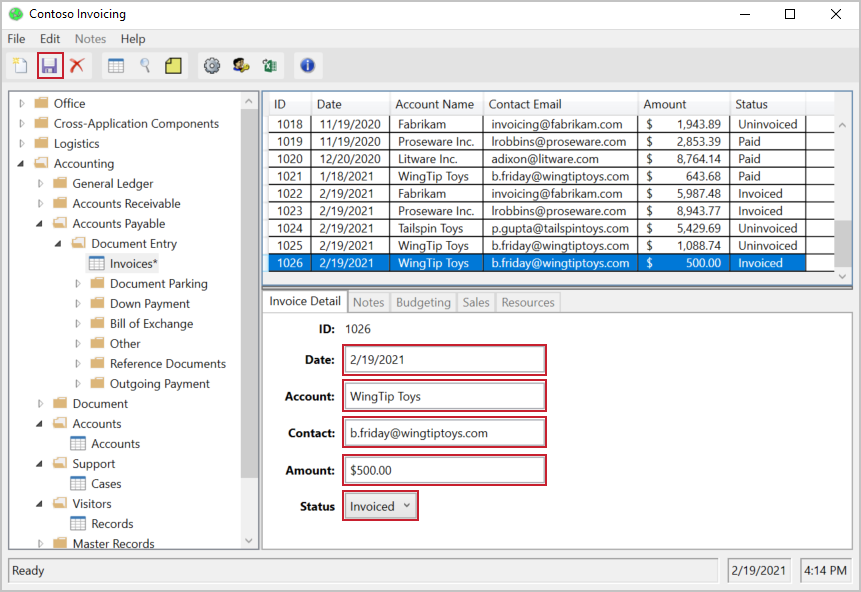Click the Cases table icon
Screen dimensions: 861x592
point(78,484)
